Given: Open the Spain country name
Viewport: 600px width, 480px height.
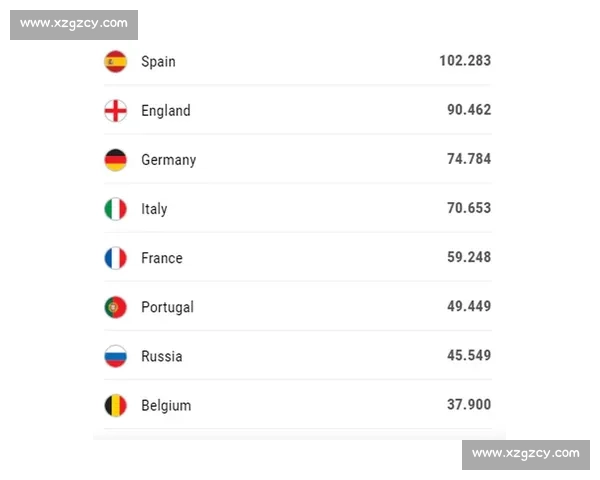Looking at the screenshot, I should pos(158,61).
